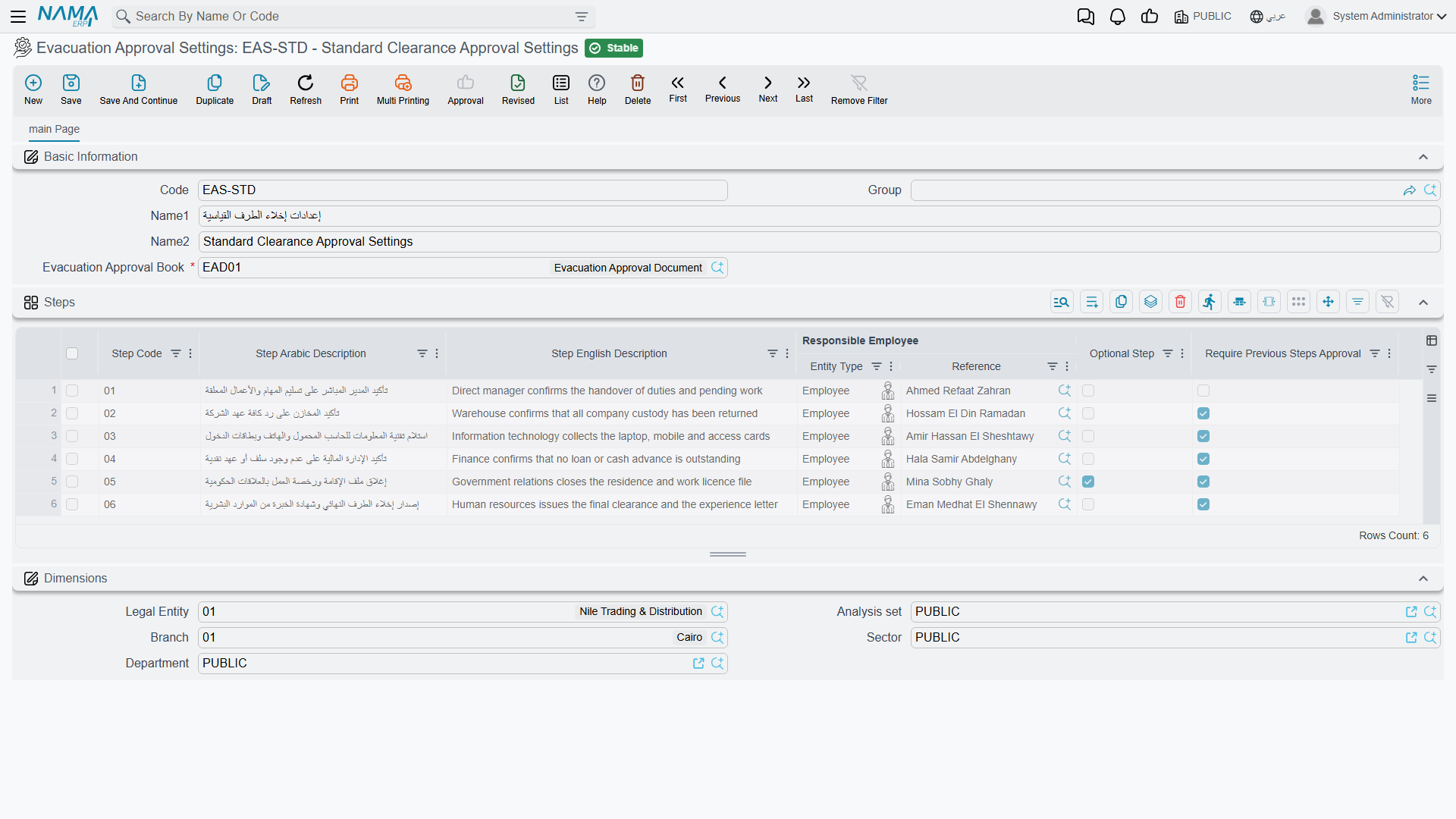Toggle Optional Step checkbox for step 05
The width and height of the screenshot is (1456, 819).
click(x=1088, y=482)
